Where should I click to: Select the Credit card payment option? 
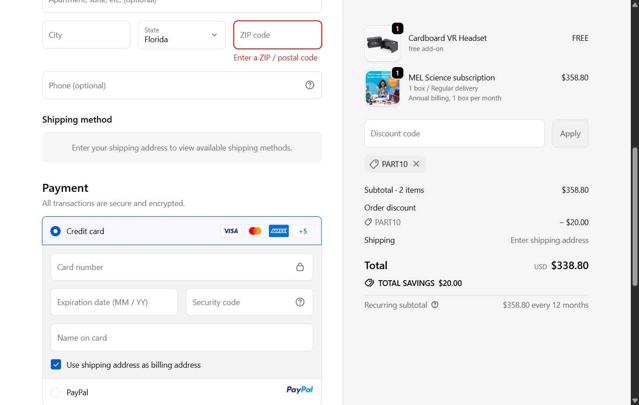56,231
